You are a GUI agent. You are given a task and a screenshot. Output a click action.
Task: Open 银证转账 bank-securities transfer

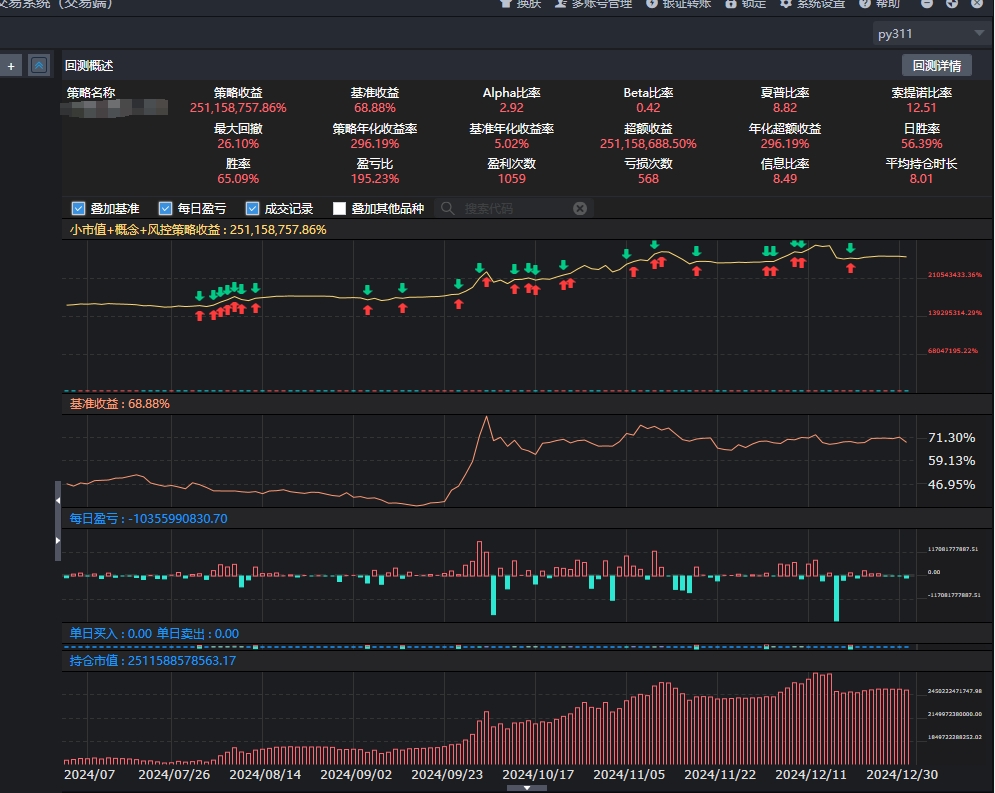678,4
